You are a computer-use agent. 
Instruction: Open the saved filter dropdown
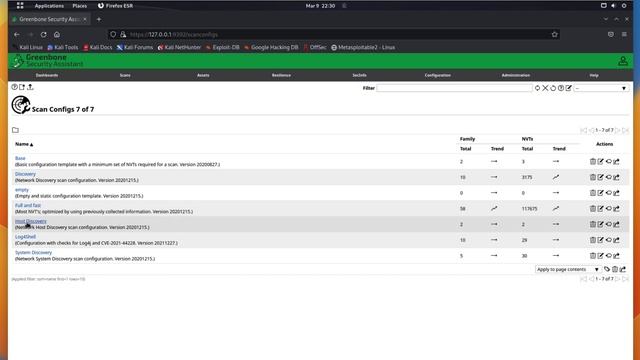click(601, 88)
